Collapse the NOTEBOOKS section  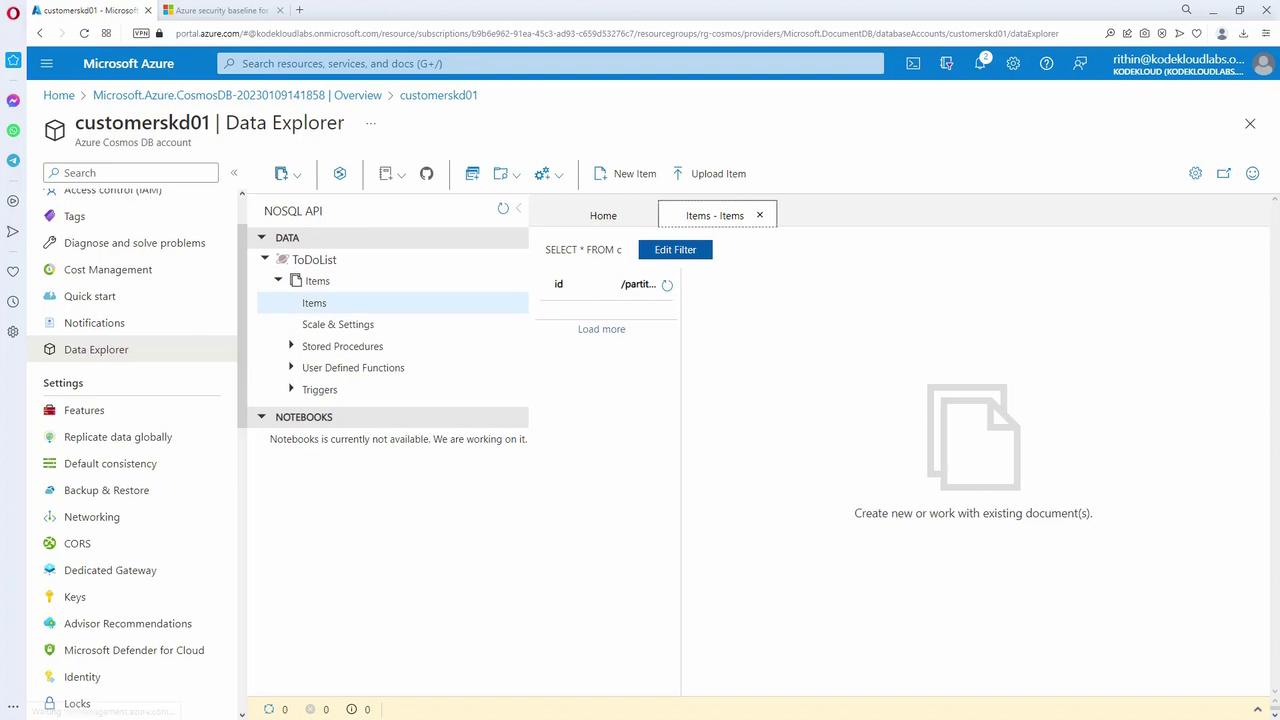[x=262, y=417]
